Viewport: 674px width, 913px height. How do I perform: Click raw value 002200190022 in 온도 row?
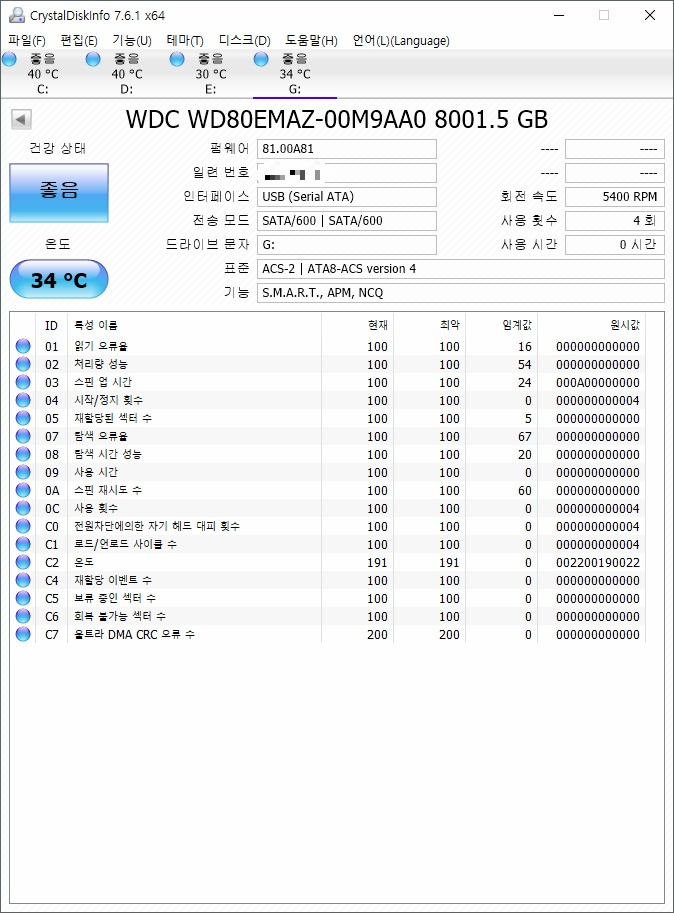(598, 563)
